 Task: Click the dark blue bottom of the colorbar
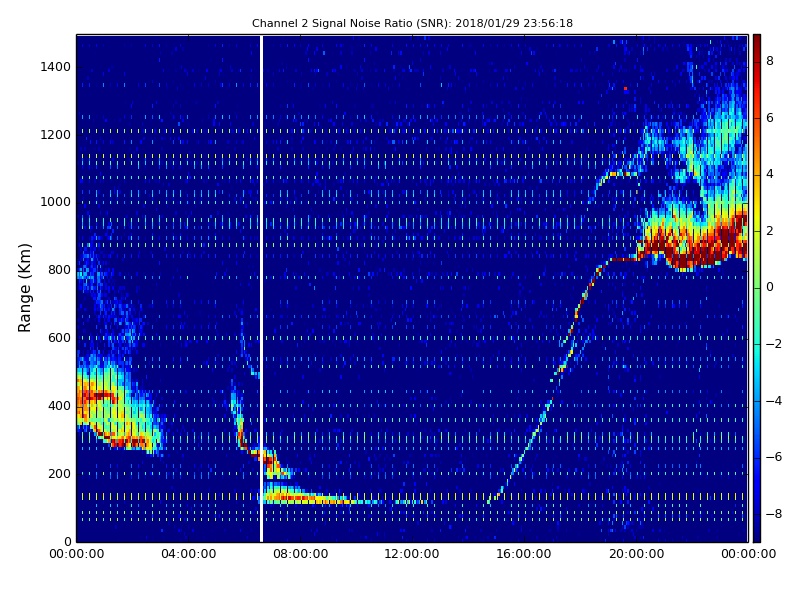(757, 531)
